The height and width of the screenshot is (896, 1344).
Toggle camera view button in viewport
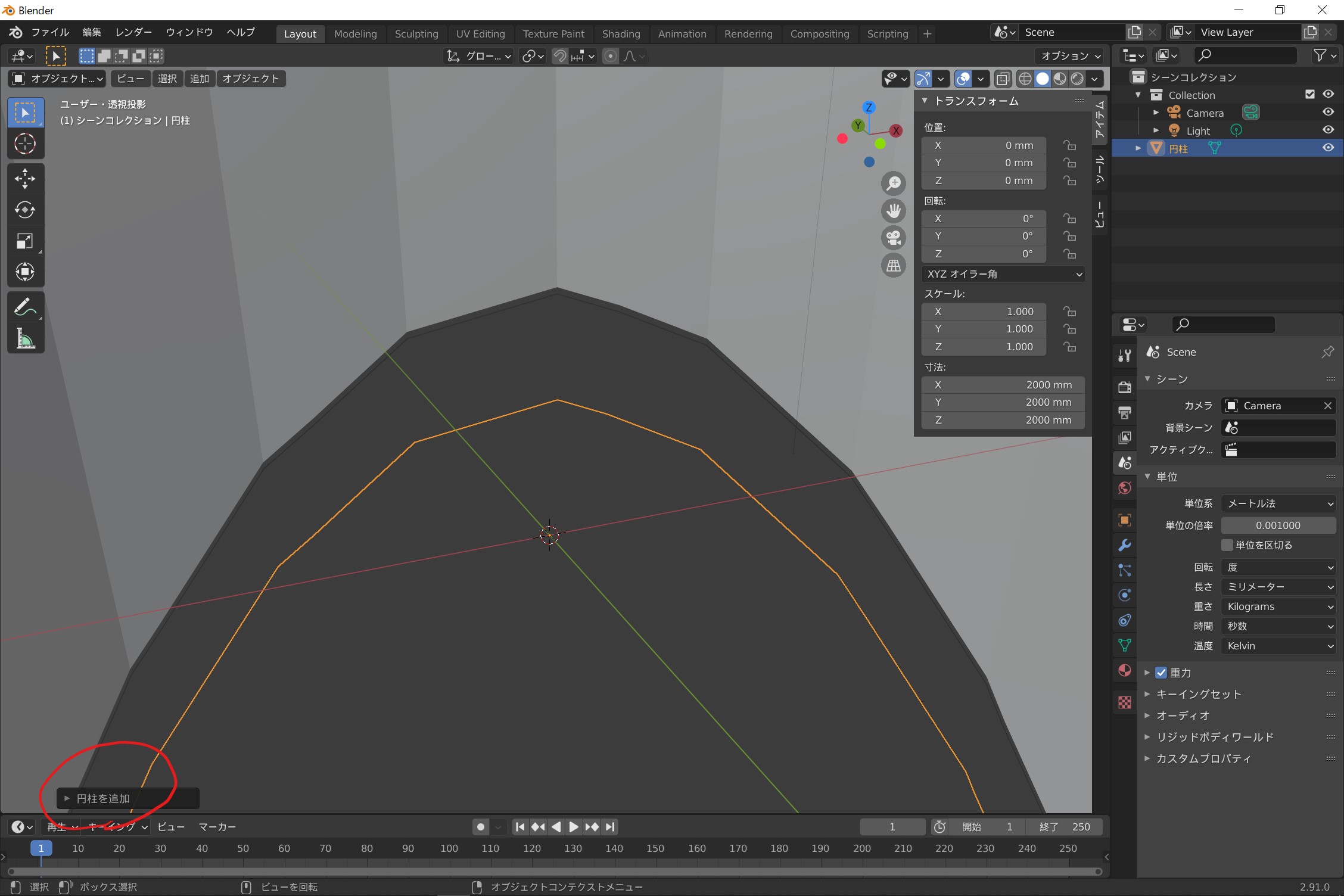click(893, 238)
